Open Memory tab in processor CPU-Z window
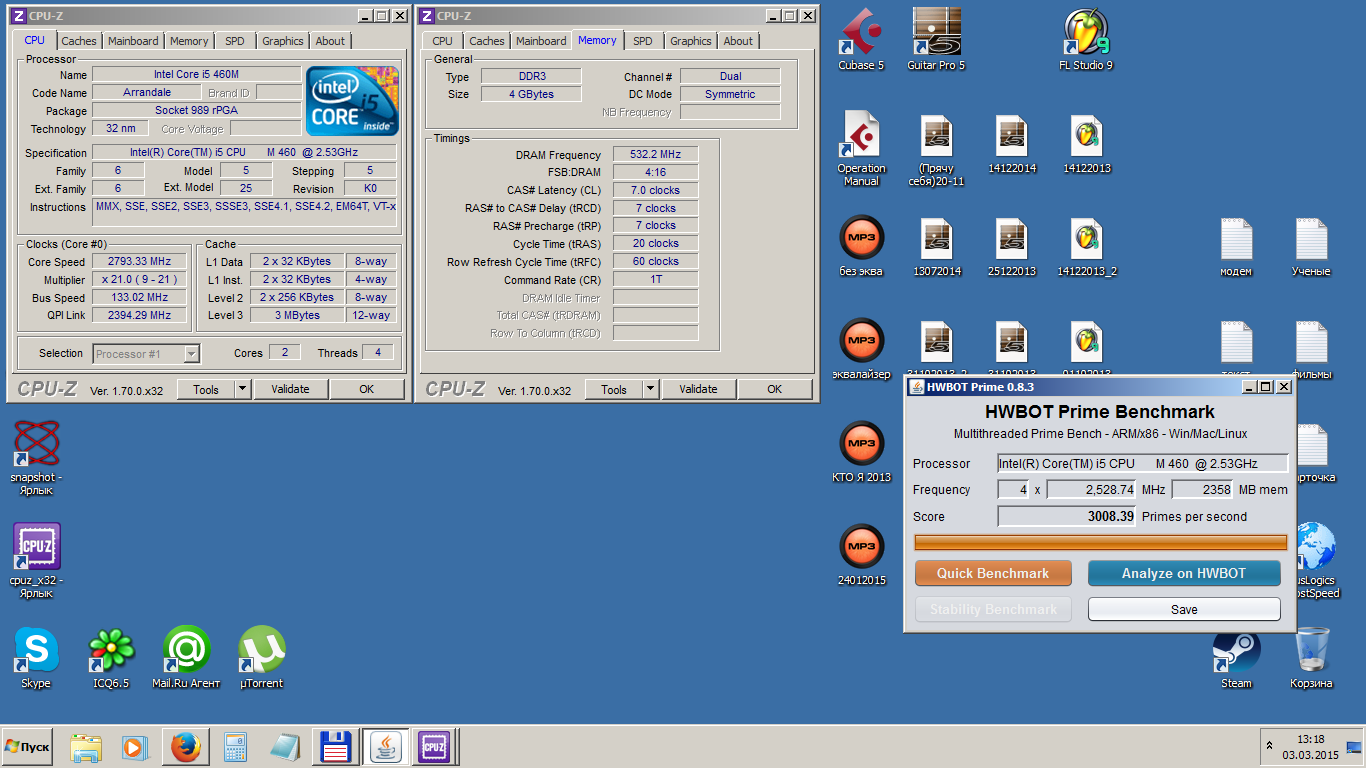Screen dimensions: 1366x768 189,41
